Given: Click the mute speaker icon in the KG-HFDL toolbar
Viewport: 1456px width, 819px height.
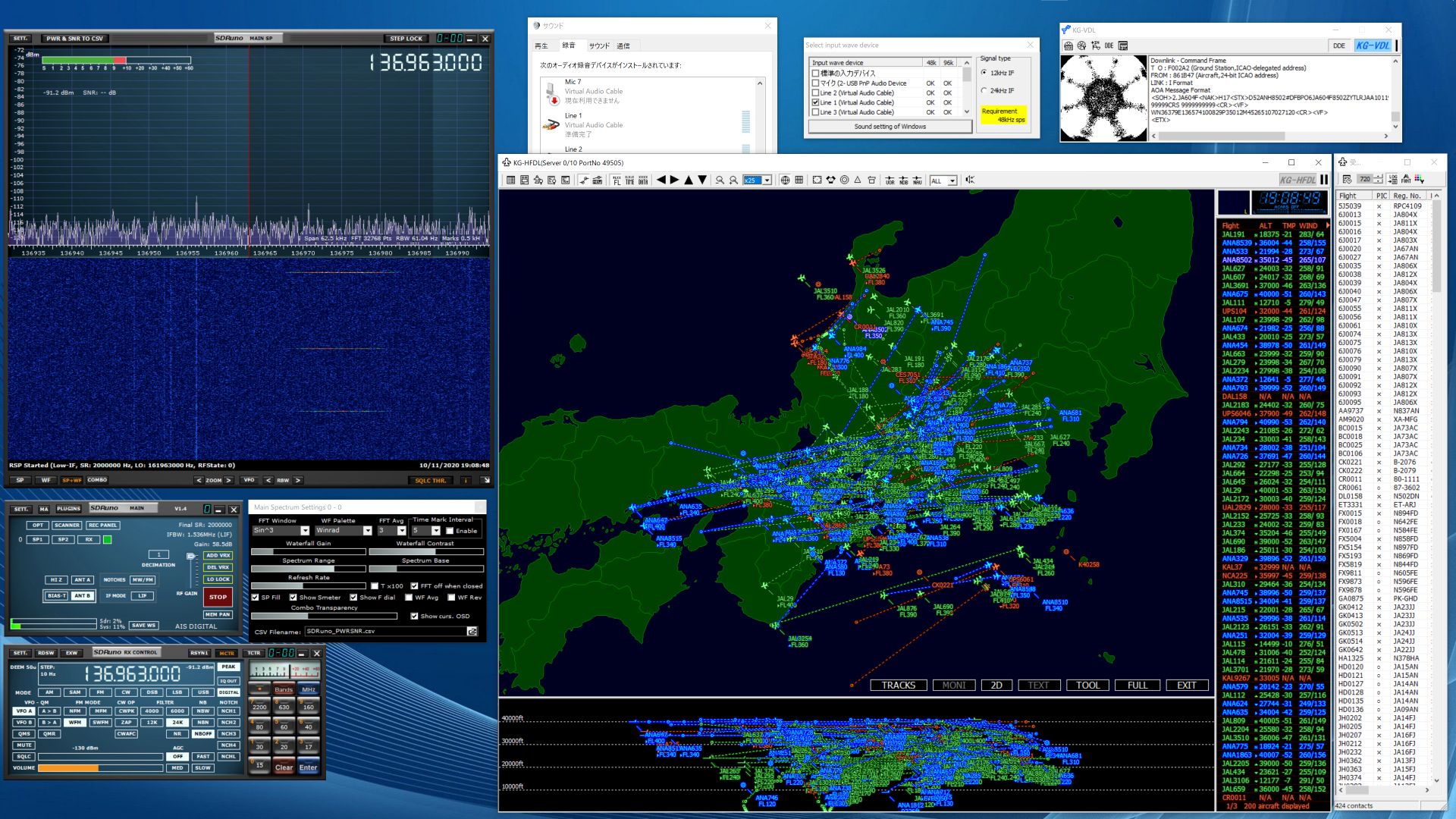Looking at the screenshot, I should pyautogui.click(x=969, y=180).
